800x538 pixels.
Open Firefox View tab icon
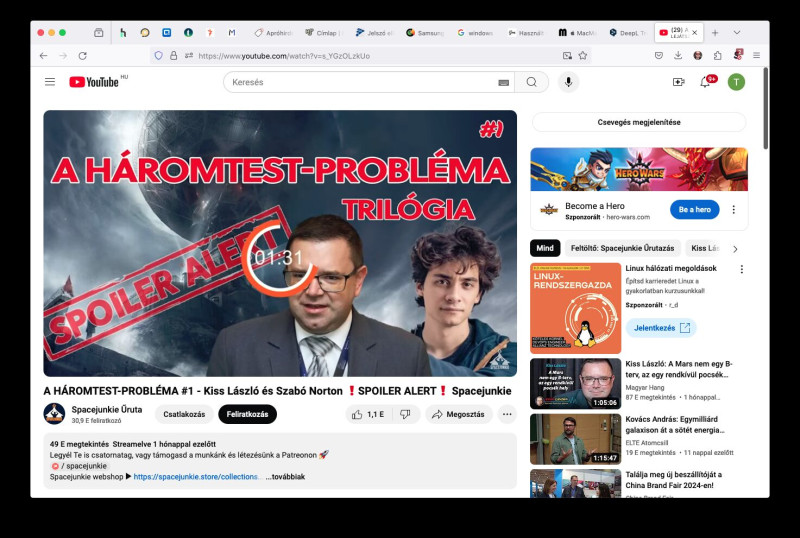pos(98,33)
